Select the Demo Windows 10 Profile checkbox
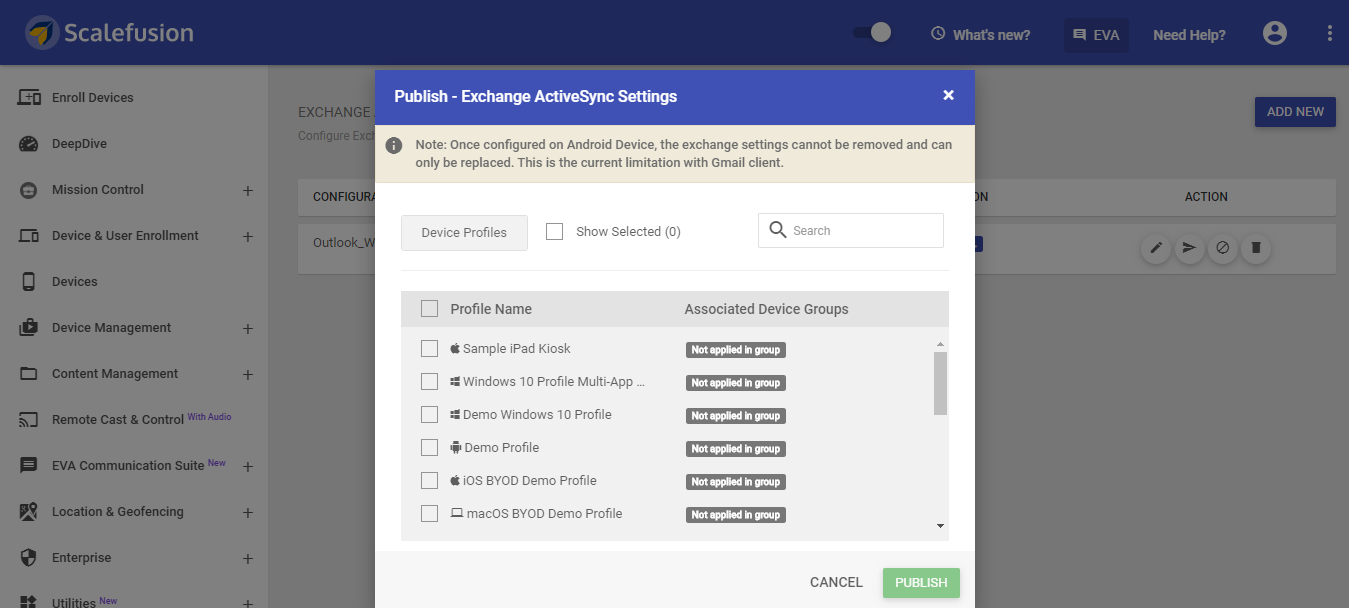This screenshot has height=608, width=1349. point(429,414)
